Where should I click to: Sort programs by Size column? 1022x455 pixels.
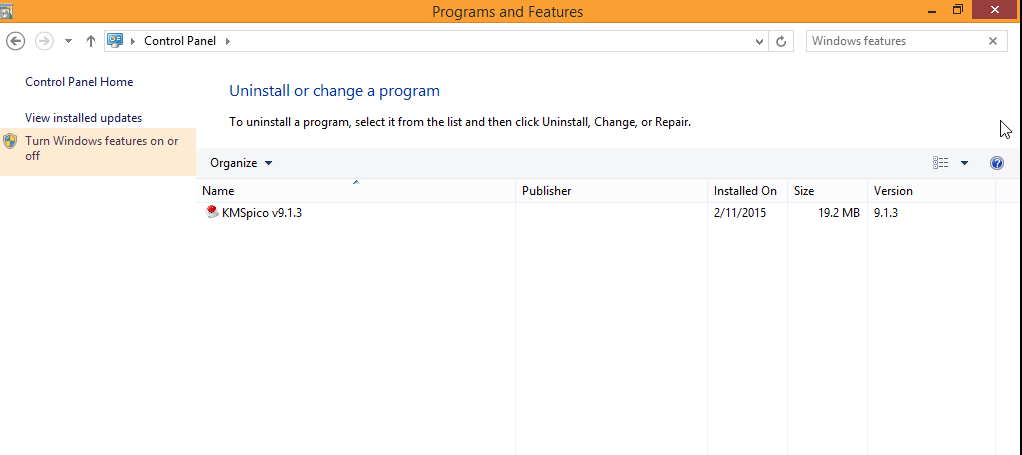point(828,191)
